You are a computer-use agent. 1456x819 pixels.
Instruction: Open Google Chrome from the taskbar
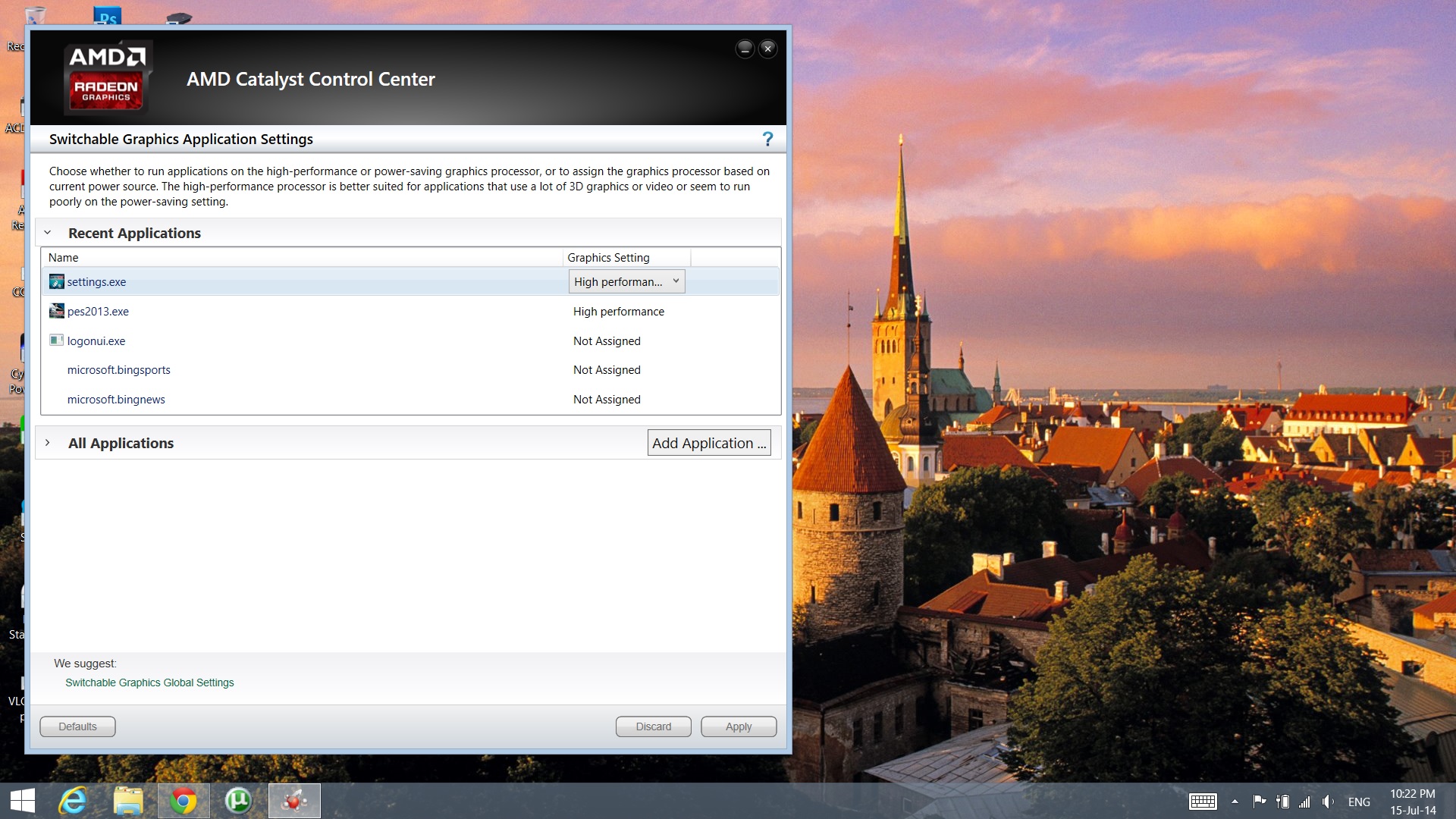(x=183, y=801)
